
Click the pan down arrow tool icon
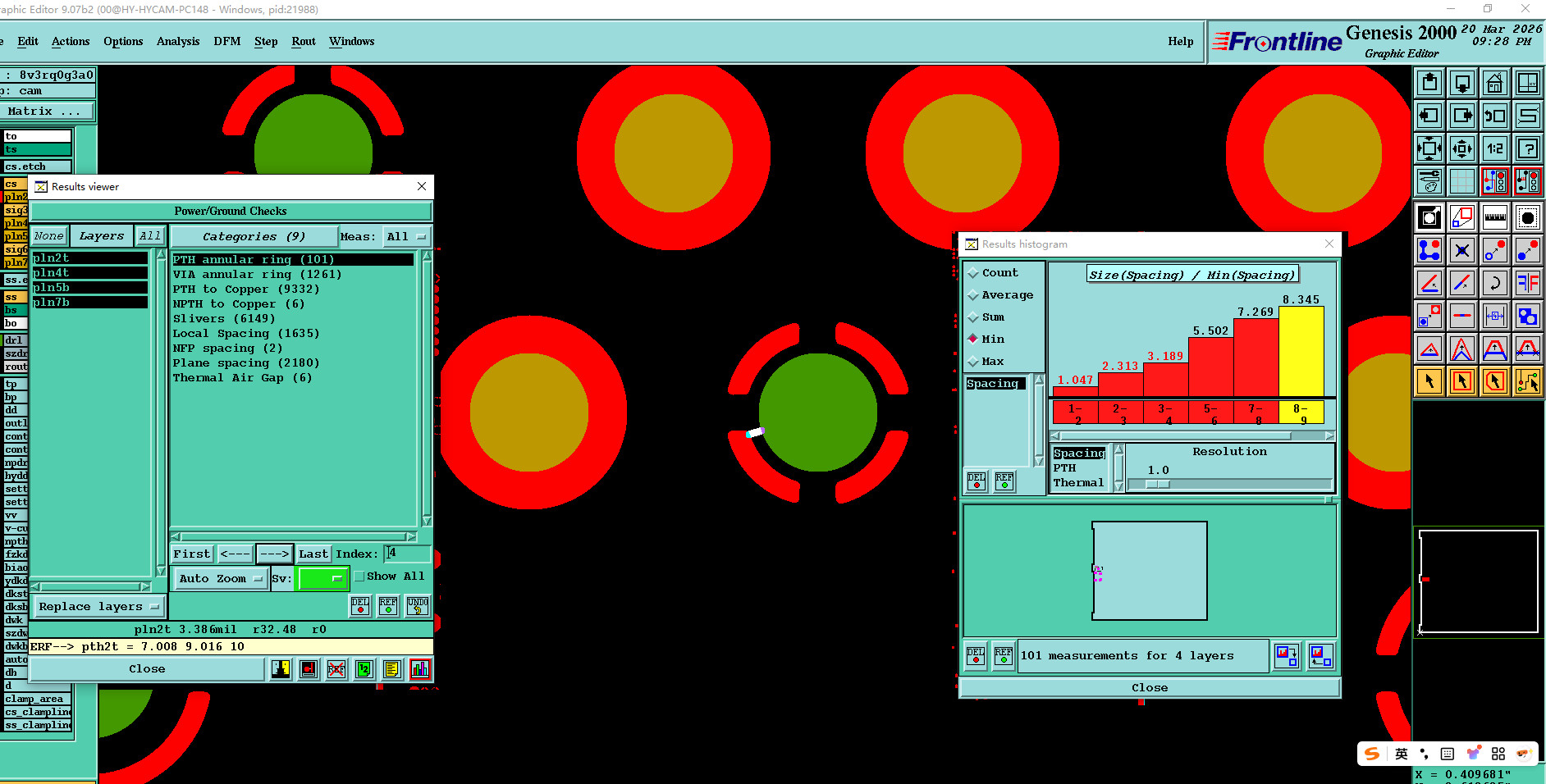[1462, 83]
